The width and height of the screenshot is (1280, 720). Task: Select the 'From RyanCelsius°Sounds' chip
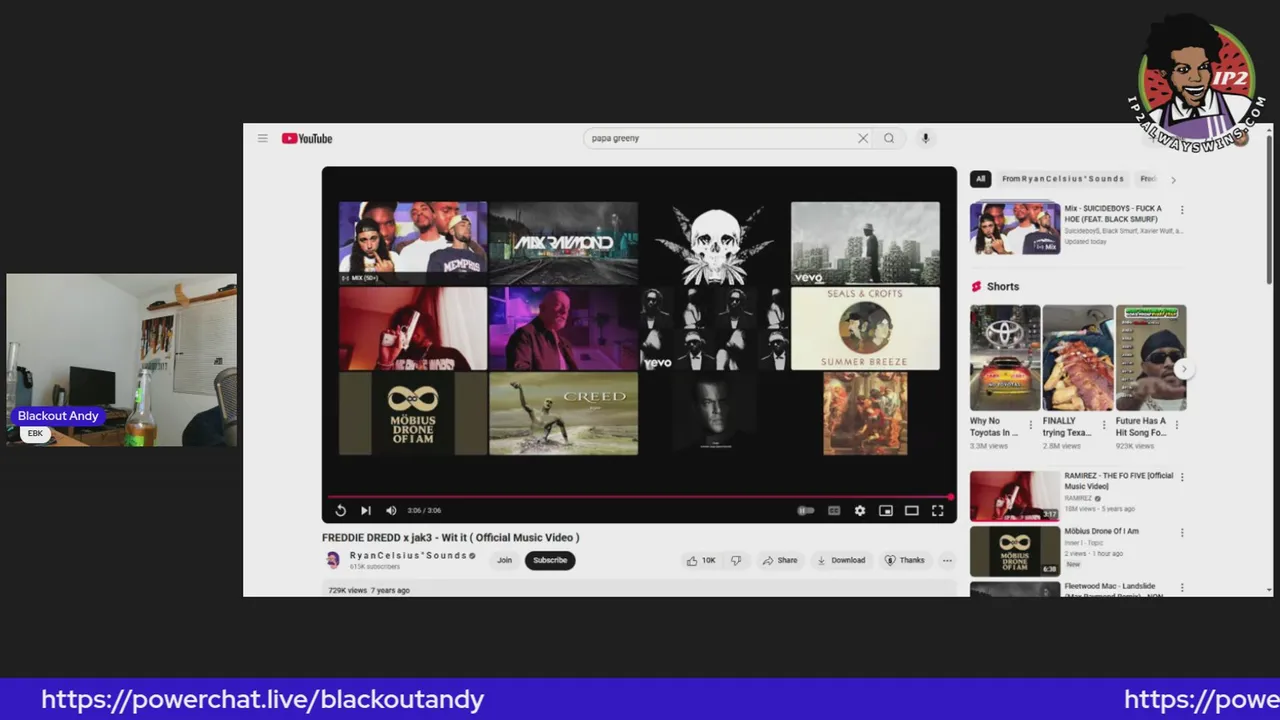1063,179
